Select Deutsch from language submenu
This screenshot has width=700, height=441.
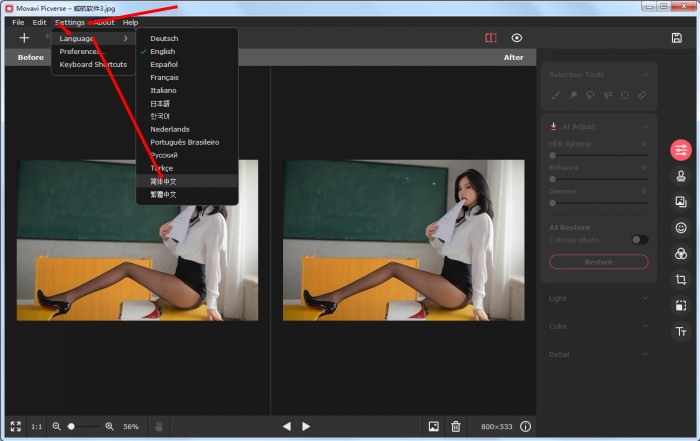pos(164,38)
